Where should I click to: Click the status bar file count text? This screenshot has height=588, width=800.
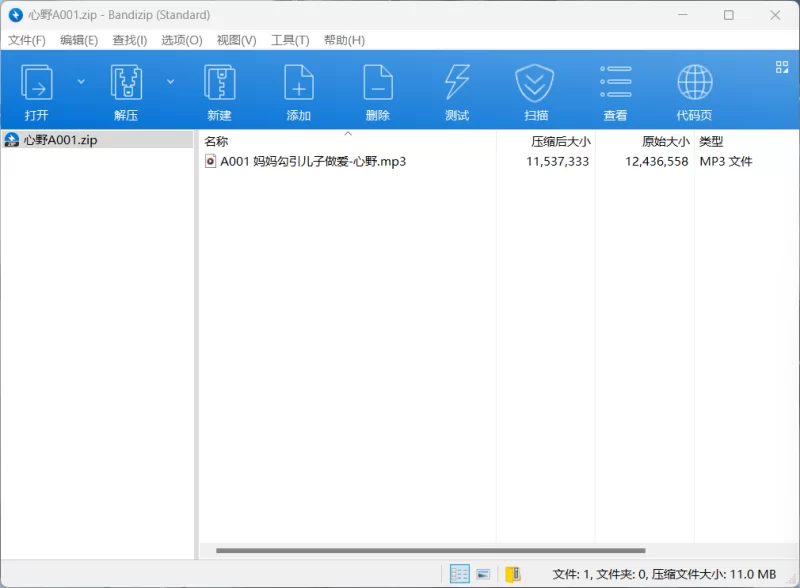(x=664, y=575)
